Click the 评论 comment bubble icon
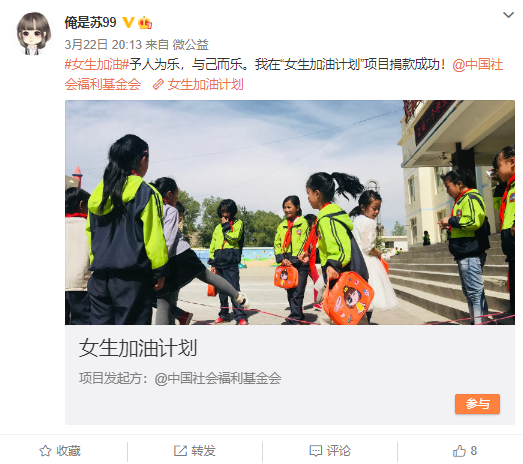523x464 pixels. [x=316, y=451]
